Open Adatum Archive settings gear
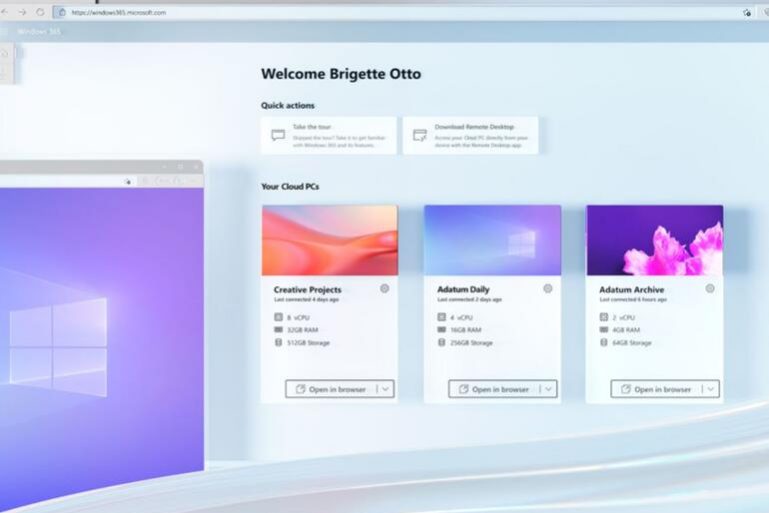 pos(709,289)
